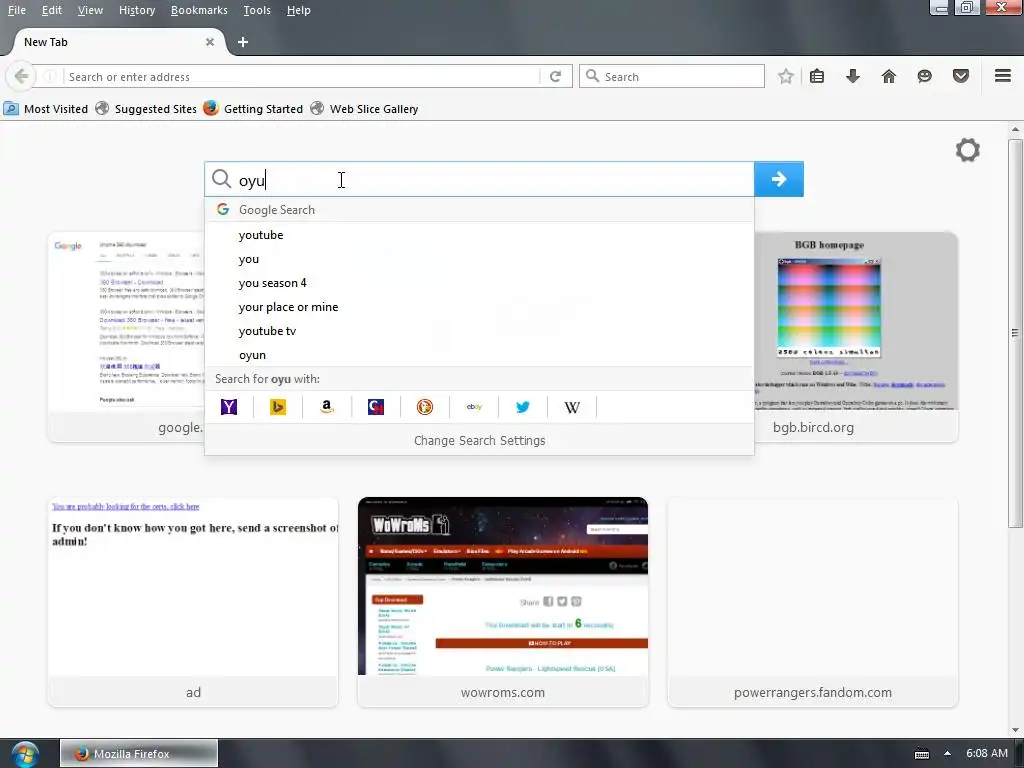Search with Yahoo engine icon
1024x768 pixels.
229,407
